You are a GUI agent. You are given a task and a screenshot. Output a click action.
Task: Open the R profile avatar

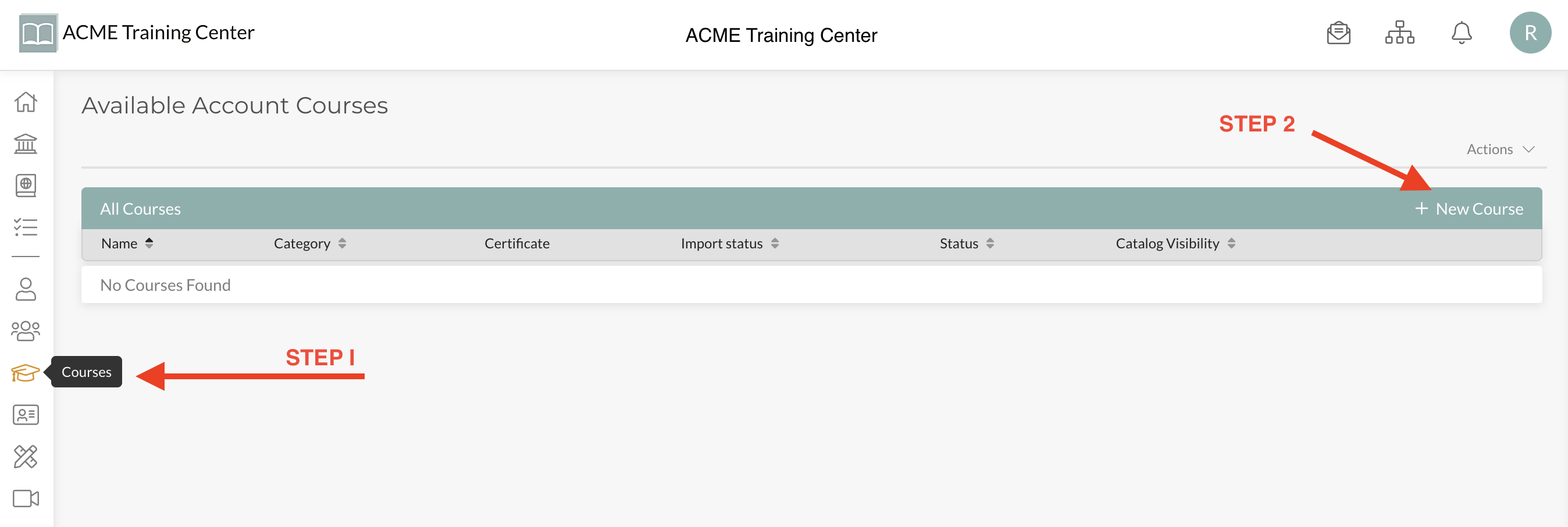coord(1530,32)
